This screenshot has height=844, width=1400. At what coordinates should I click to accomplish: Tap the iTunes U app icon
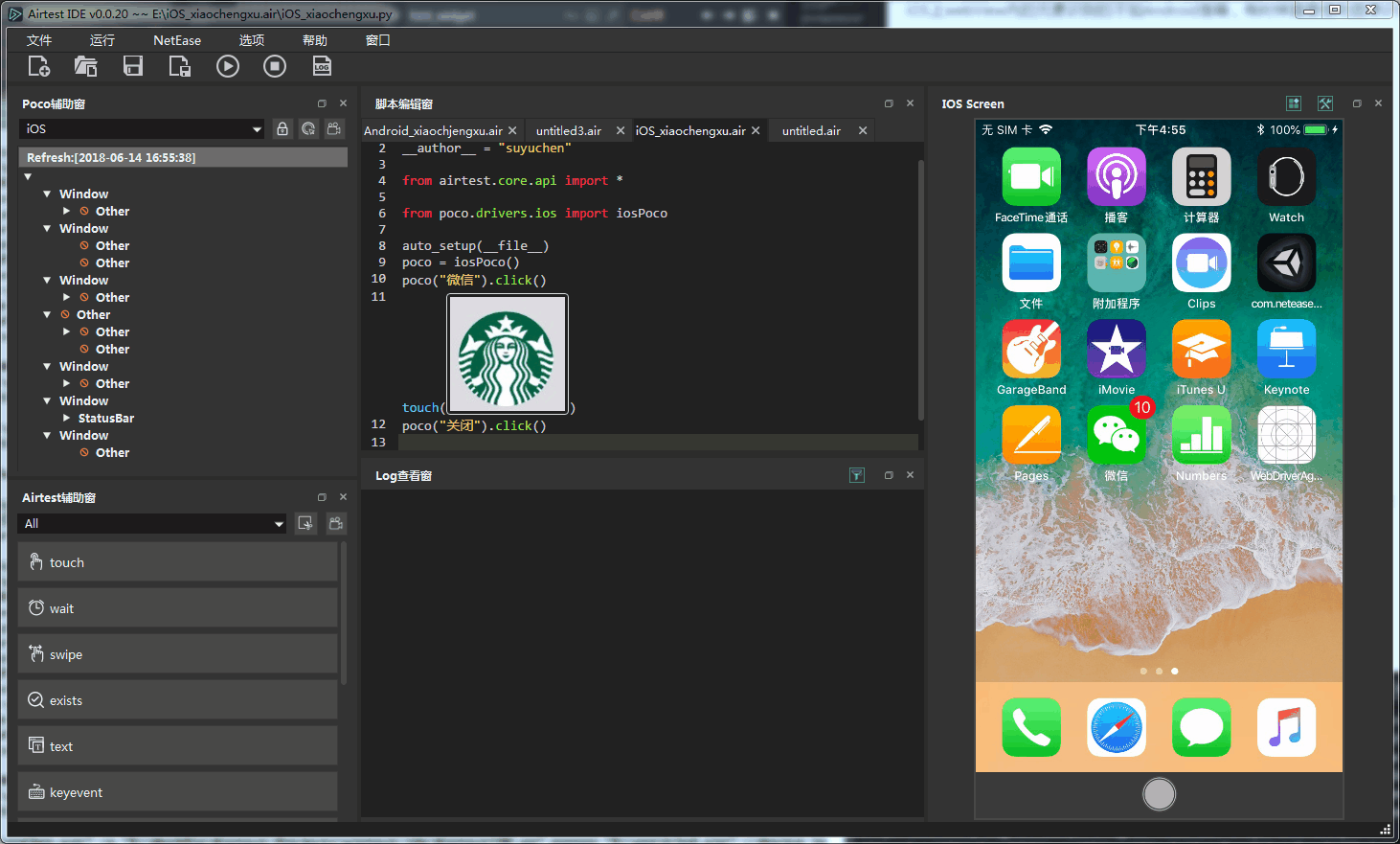[x=1202, y=350]
